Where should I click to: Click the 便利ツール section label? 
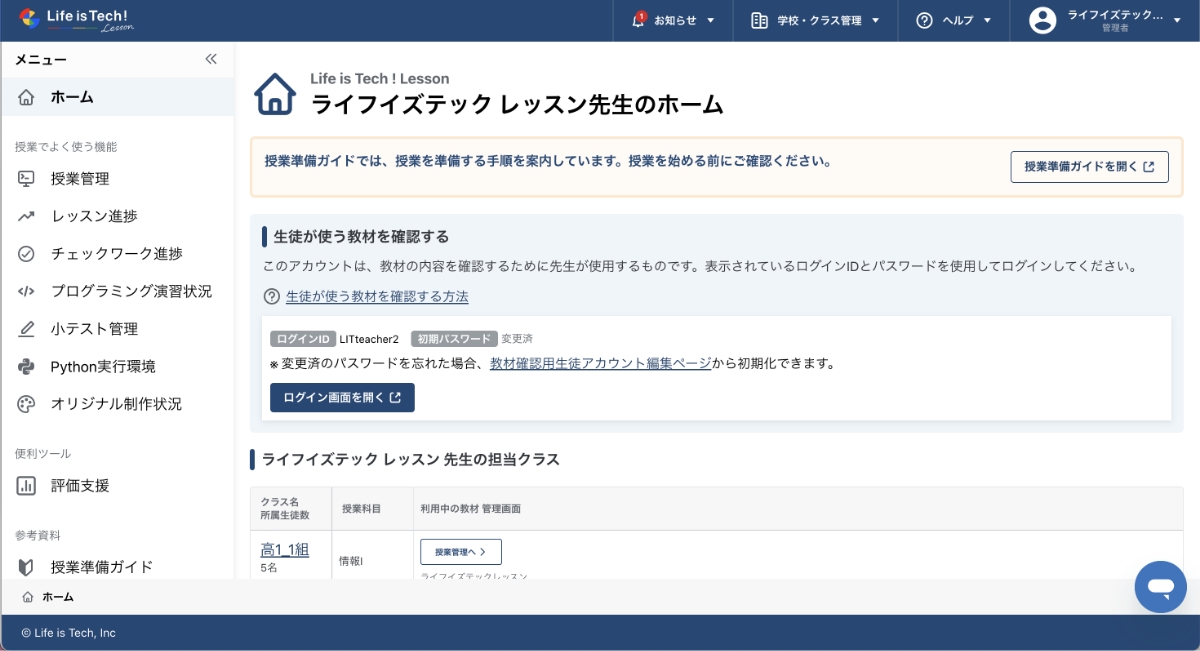(43, 454)
